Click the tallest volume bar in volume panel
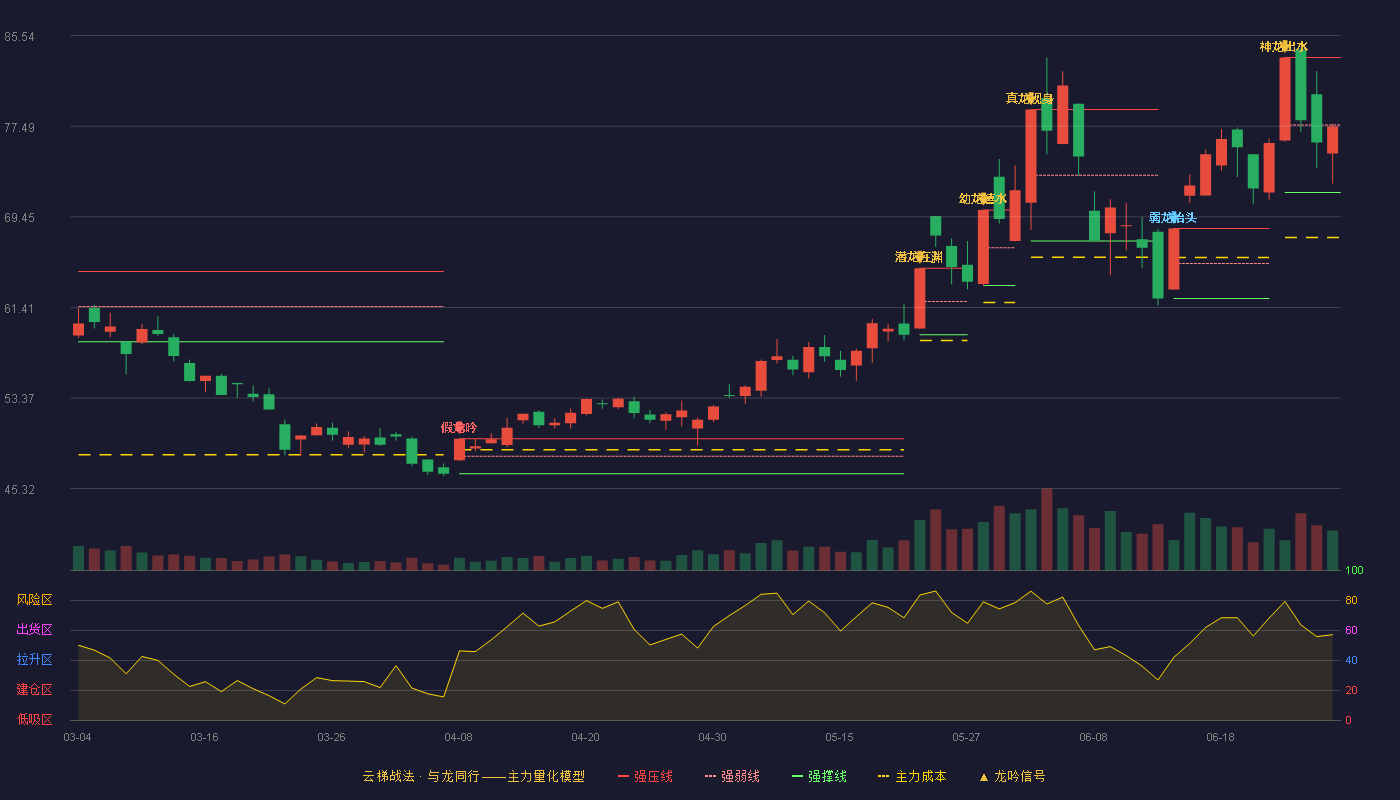The width and height of the screenshot is (1400, 800). coord(1047,529)
